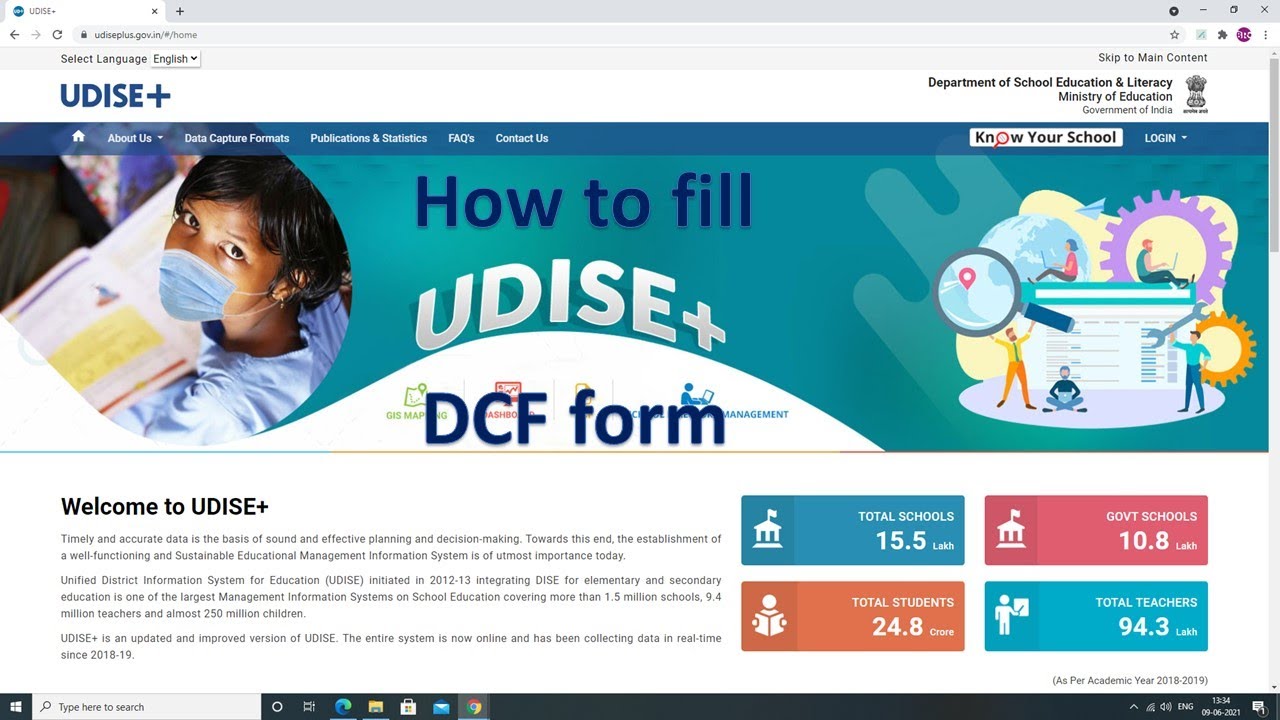Image resolution: width=1280 pixels, height=720 pixels.
Task: Open the Chrome profile avatar
Action: pos(1244,34)
